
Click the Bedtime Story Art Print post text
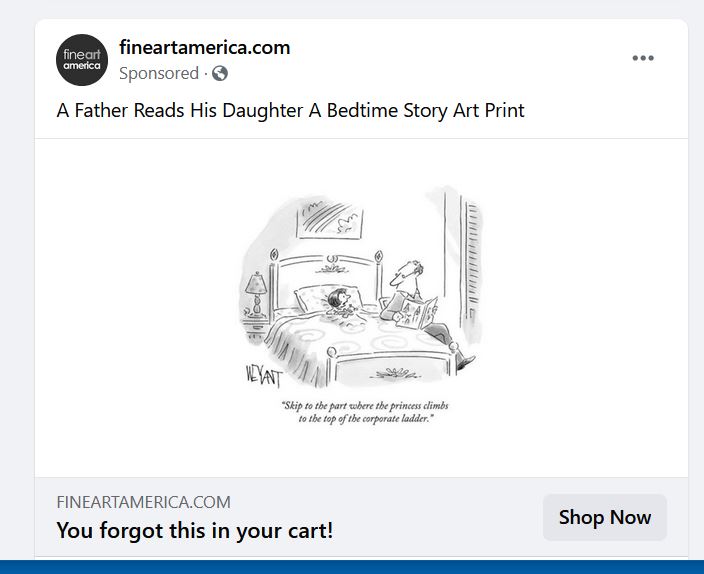click(x=290, y=110)
